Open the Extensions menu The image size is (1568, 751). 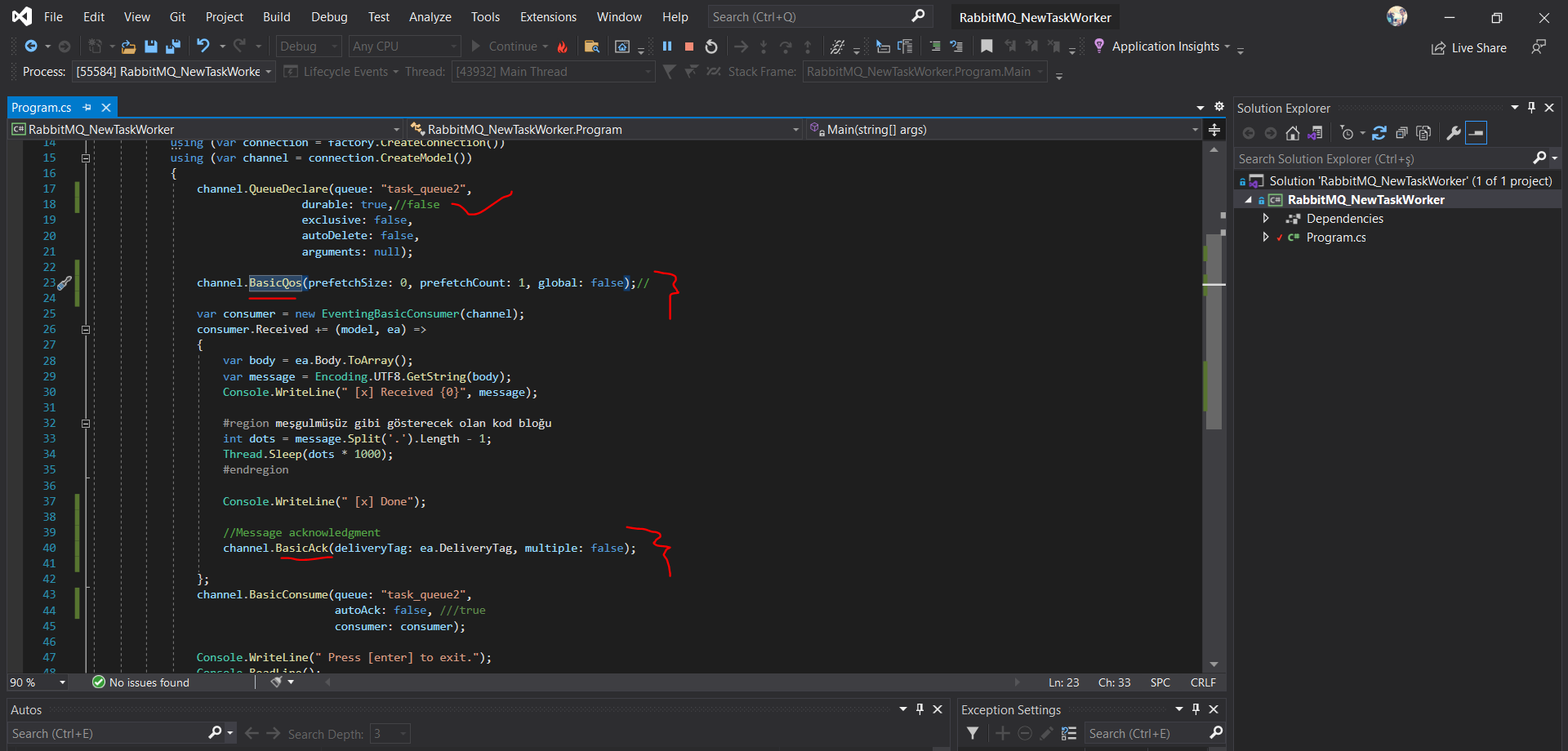click(548, 17)
